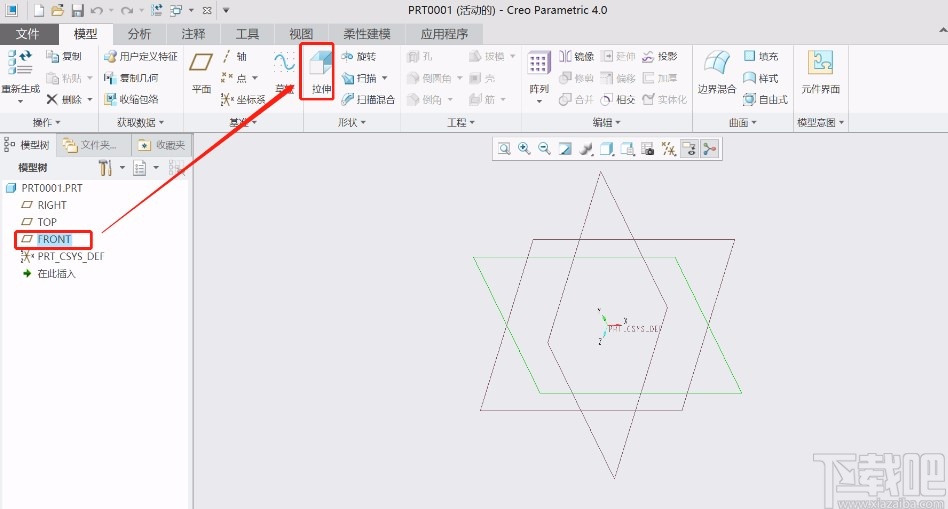
Task: Expand the Model Intent (模型意图) group dropdown
Action: (820, 123)
